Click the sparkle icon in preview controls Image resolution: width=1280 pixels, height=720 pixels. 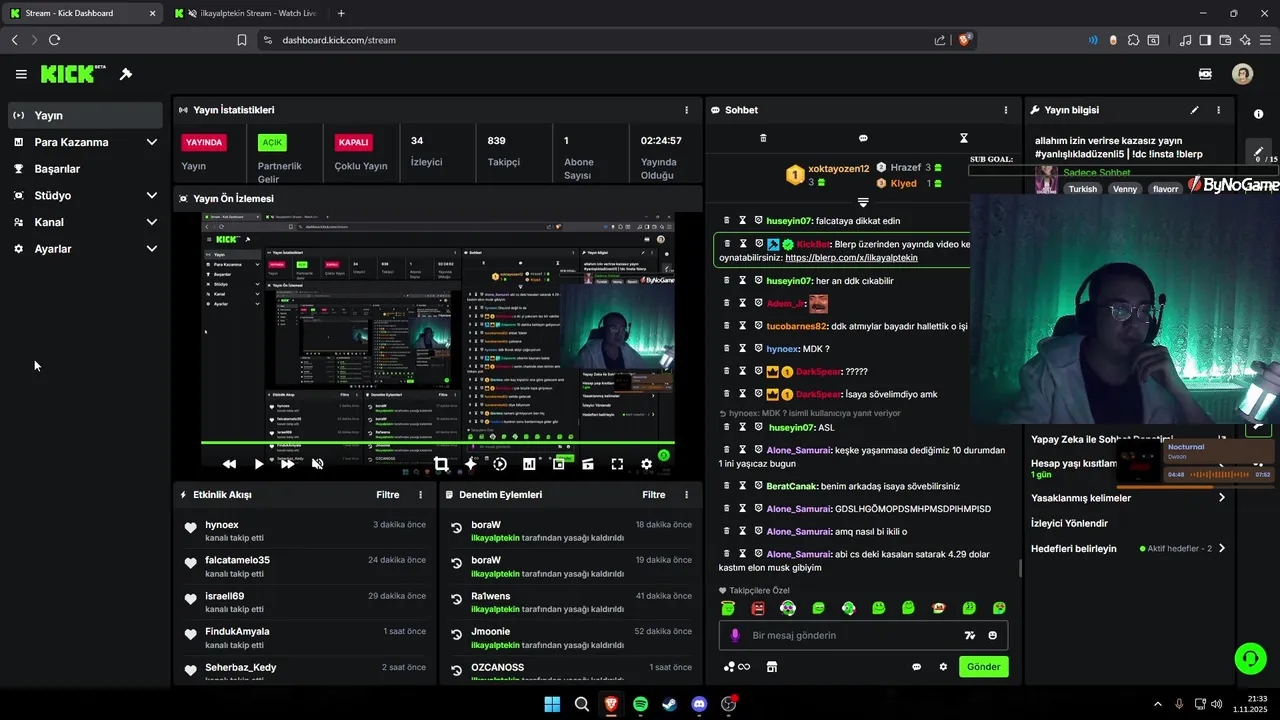coord(471,464)
